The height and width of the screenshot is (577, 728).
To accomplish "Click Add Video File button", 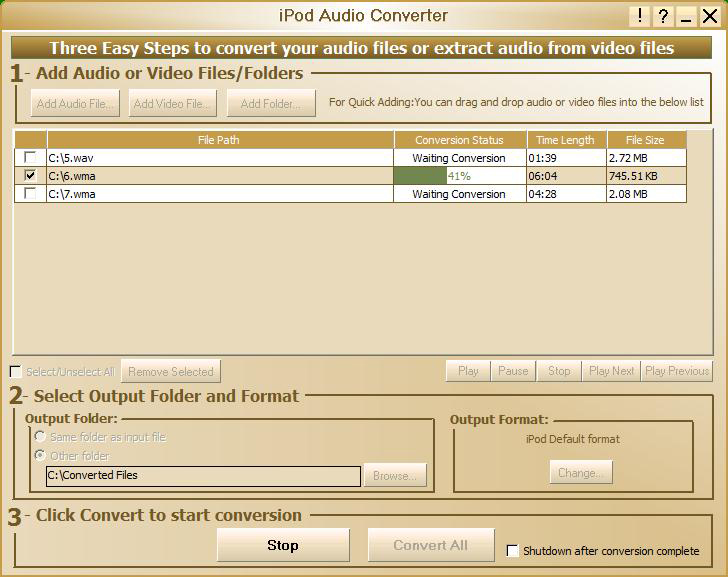I will (173, 104).
